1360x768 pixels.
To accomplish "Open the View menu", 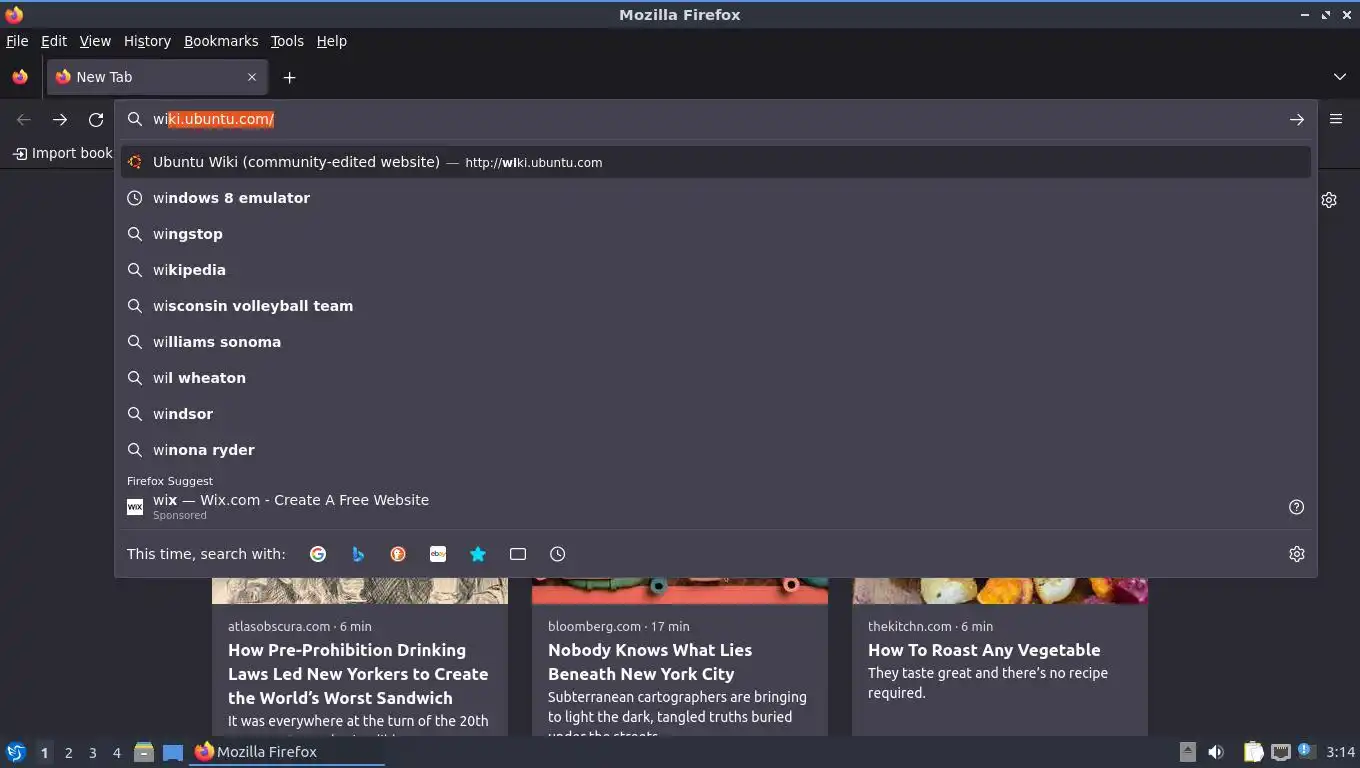I will [x=95, y=41].
